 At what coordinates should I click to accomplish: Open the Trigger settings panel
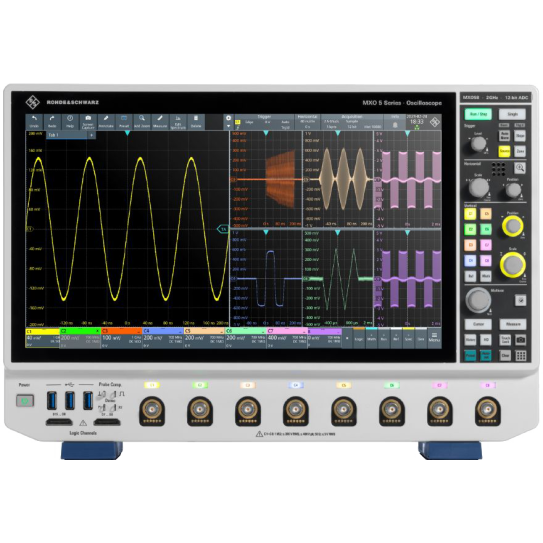coord(264,122)
